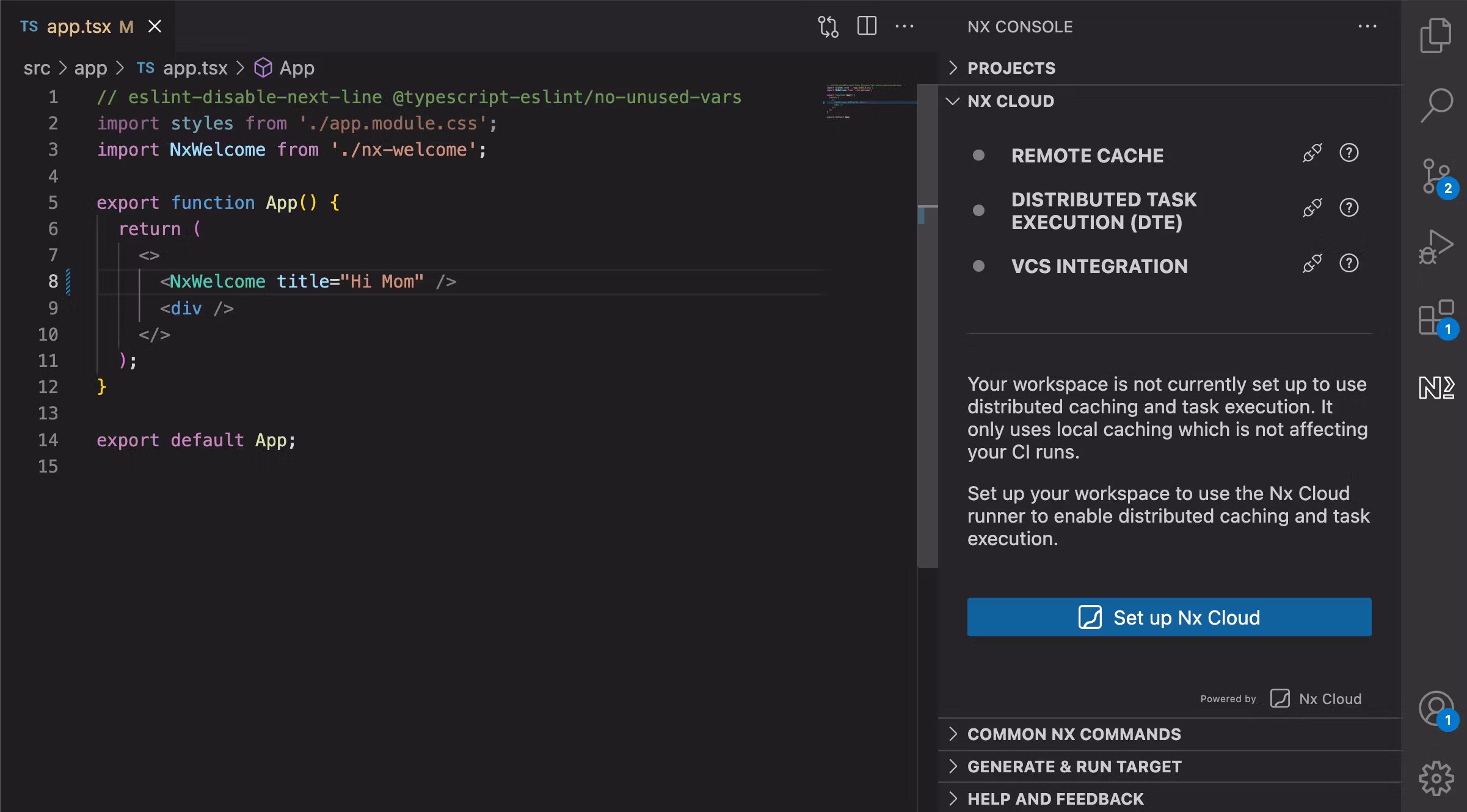Open the Extensions view in activity bar
Viewport: 1467px width, 812px height.
click(1435, 317)
